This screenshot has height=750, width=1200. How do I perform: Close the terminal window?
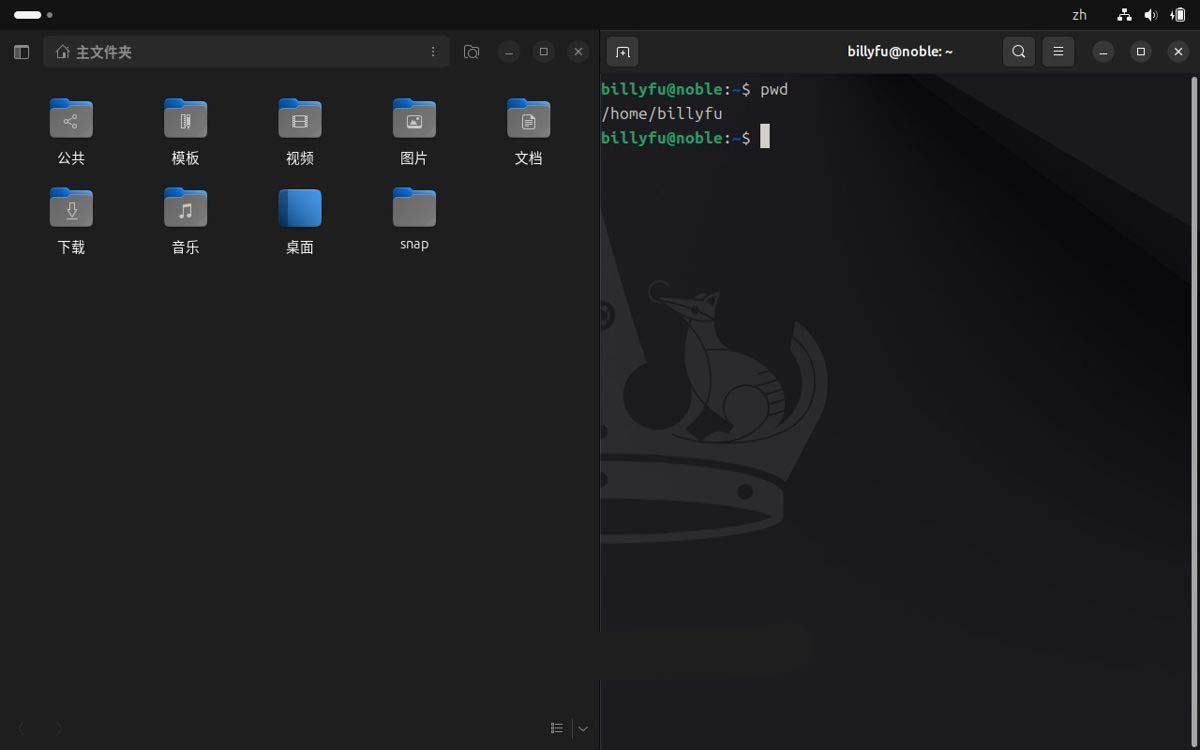tap(1178, 52)
